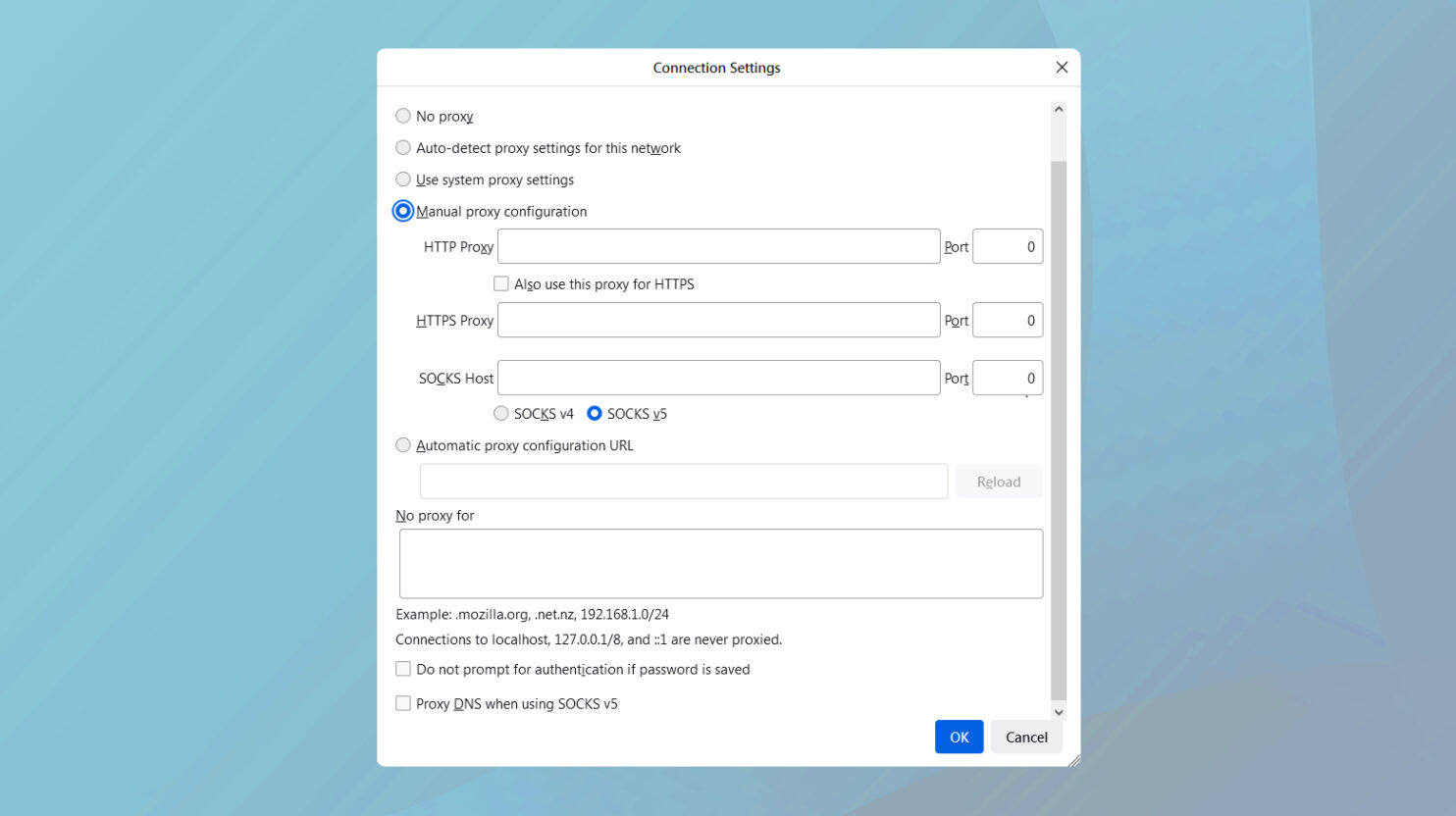Dismiss the dialog with Cancel
This screenshot has width=1456, height=816.
coord(1026,737)
